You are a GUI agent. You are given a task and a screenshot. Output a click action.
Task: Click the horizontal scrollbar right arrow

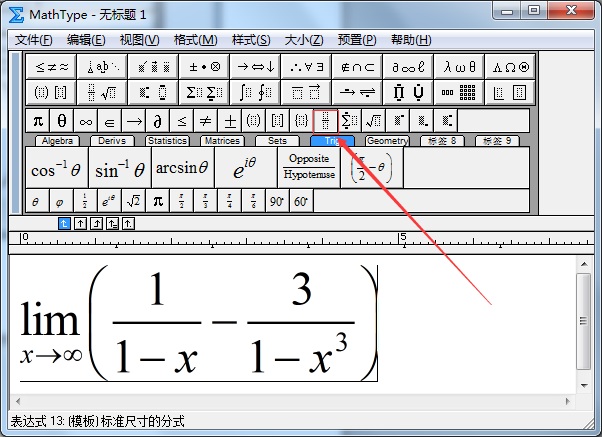[567, 402]
